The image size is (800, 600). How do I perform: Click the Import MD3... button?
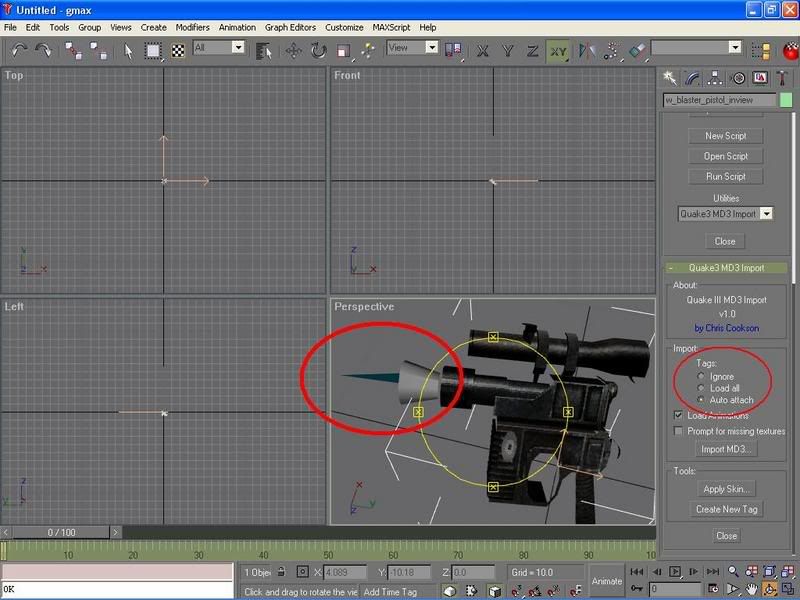click(726, 449)
